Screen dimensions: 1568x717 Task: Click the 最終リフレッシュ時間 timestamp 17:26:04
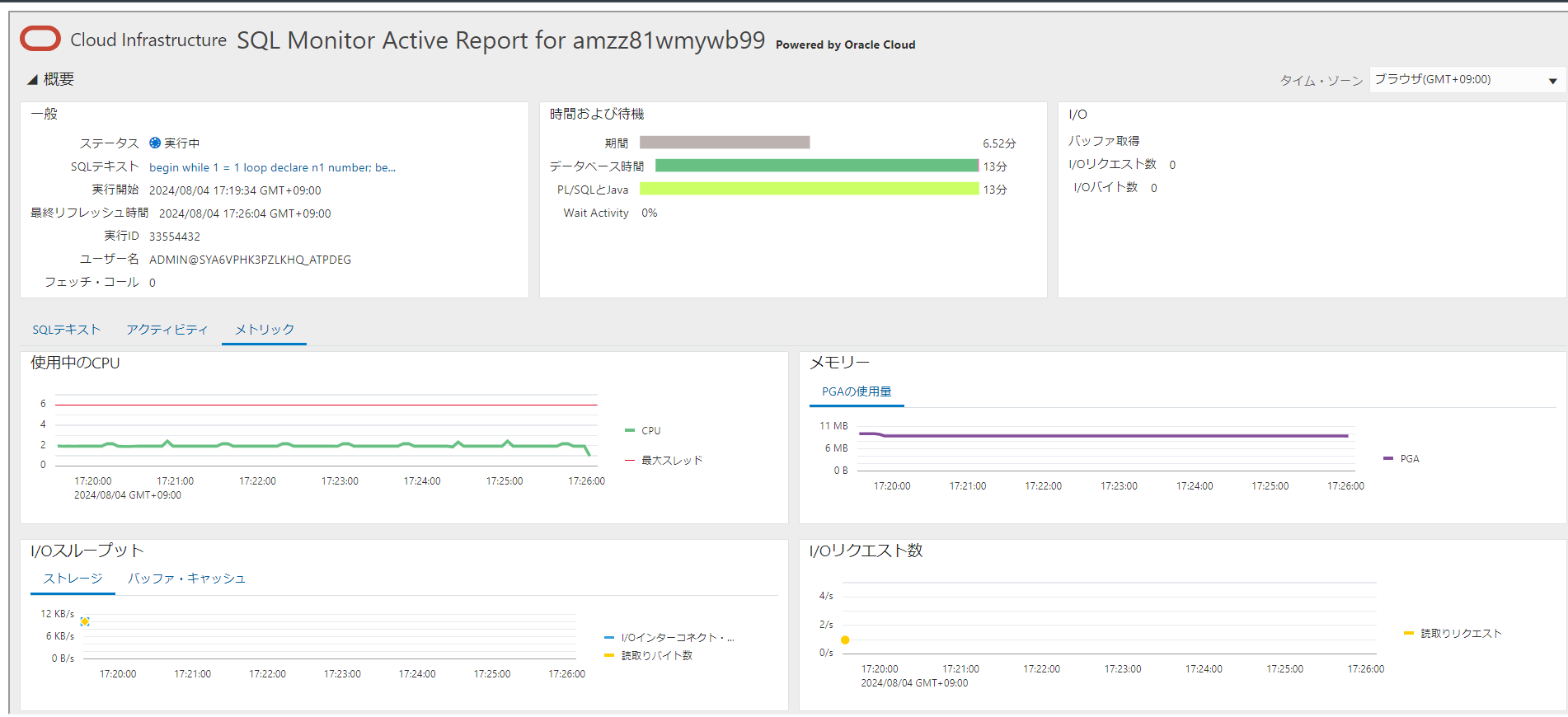click(245, 213)
